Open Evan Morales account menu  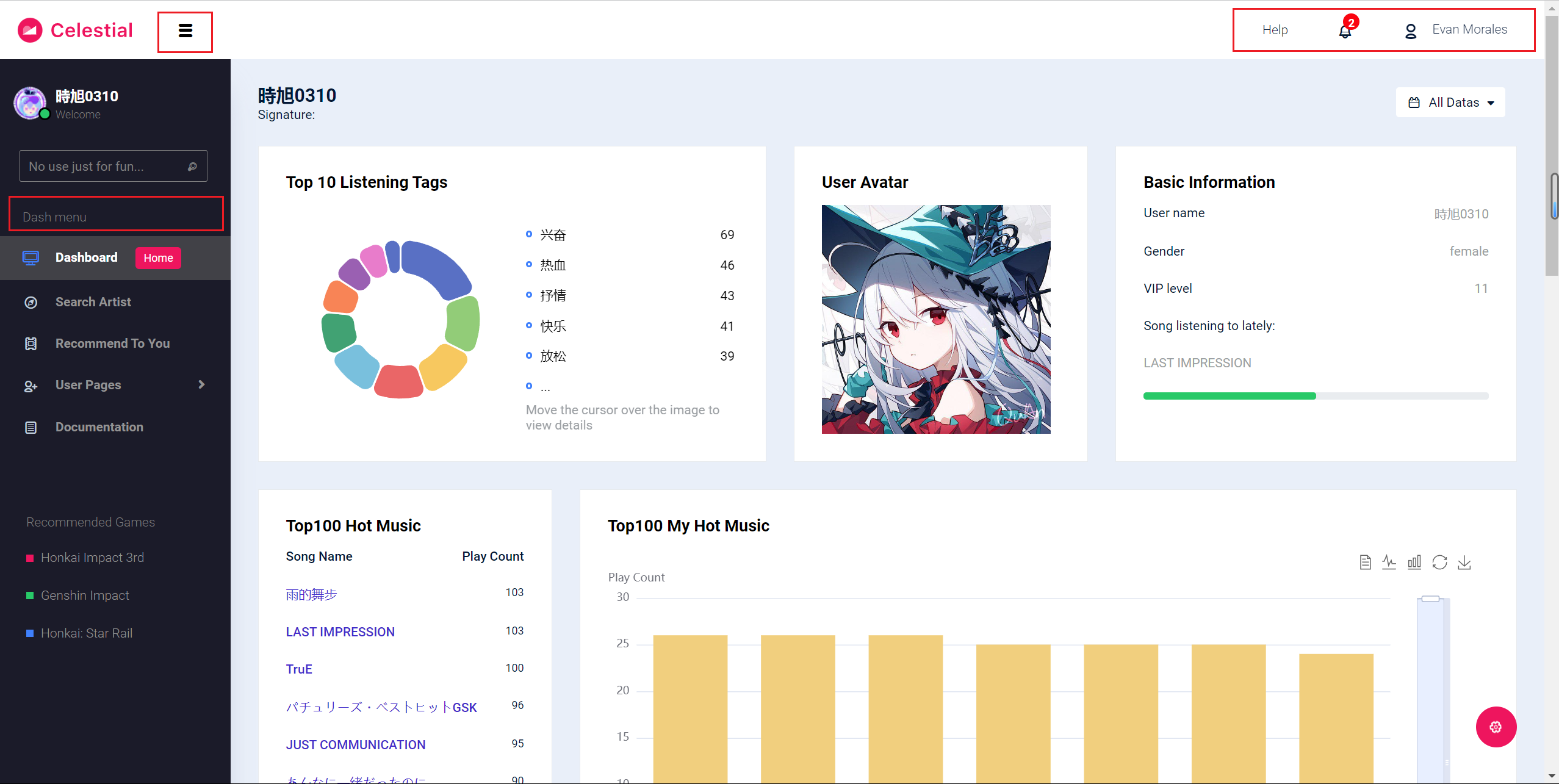[1469, 29]
